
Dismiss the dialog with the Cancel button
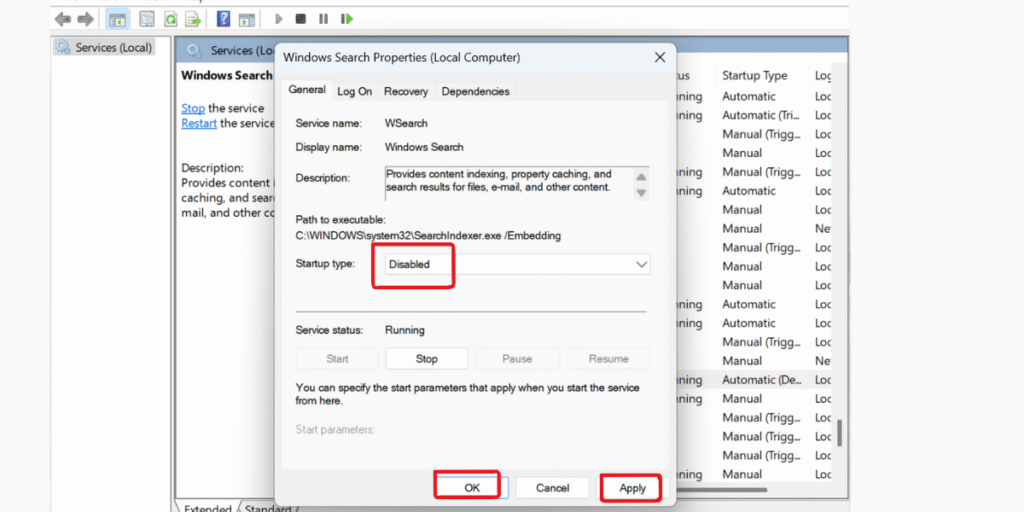pos(552,488)
